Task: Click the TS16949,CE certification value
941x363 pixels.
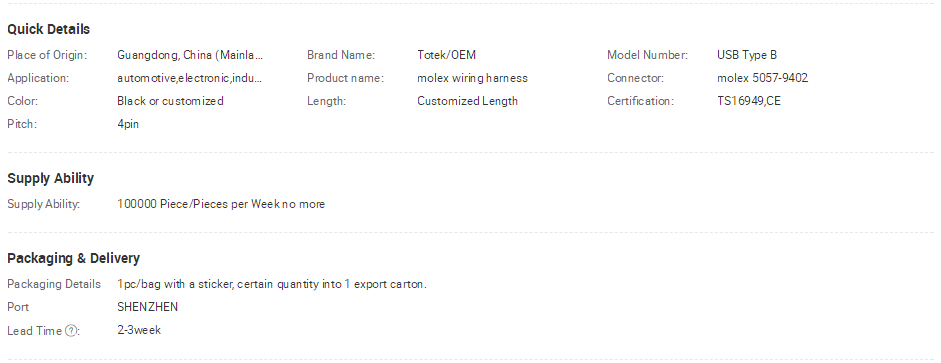Action: 749,101
